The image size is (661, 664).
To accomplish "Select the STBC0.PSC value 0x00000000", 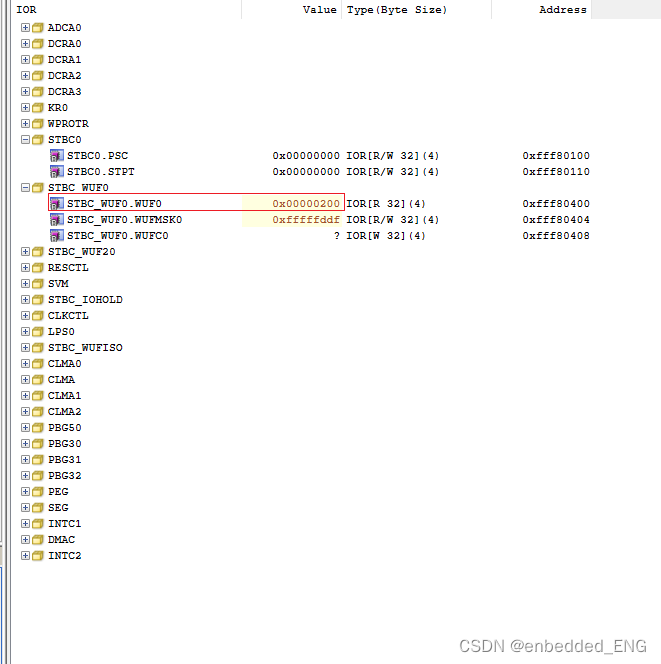I will click(x=306, y=156).
